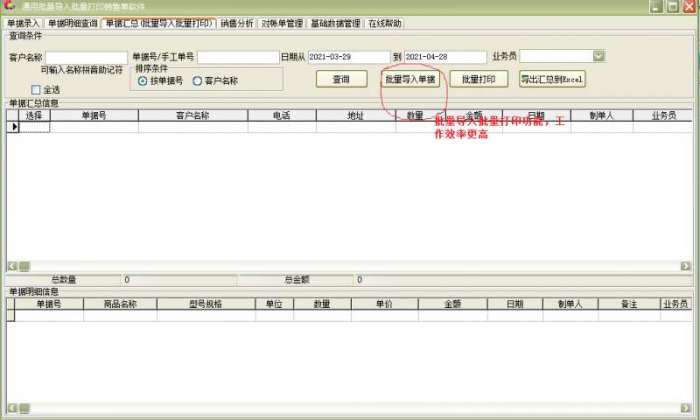This screenshot has height=420, width=700.
Task: Select 按单据号 sort radio button
Action: (x=142, y=81)
